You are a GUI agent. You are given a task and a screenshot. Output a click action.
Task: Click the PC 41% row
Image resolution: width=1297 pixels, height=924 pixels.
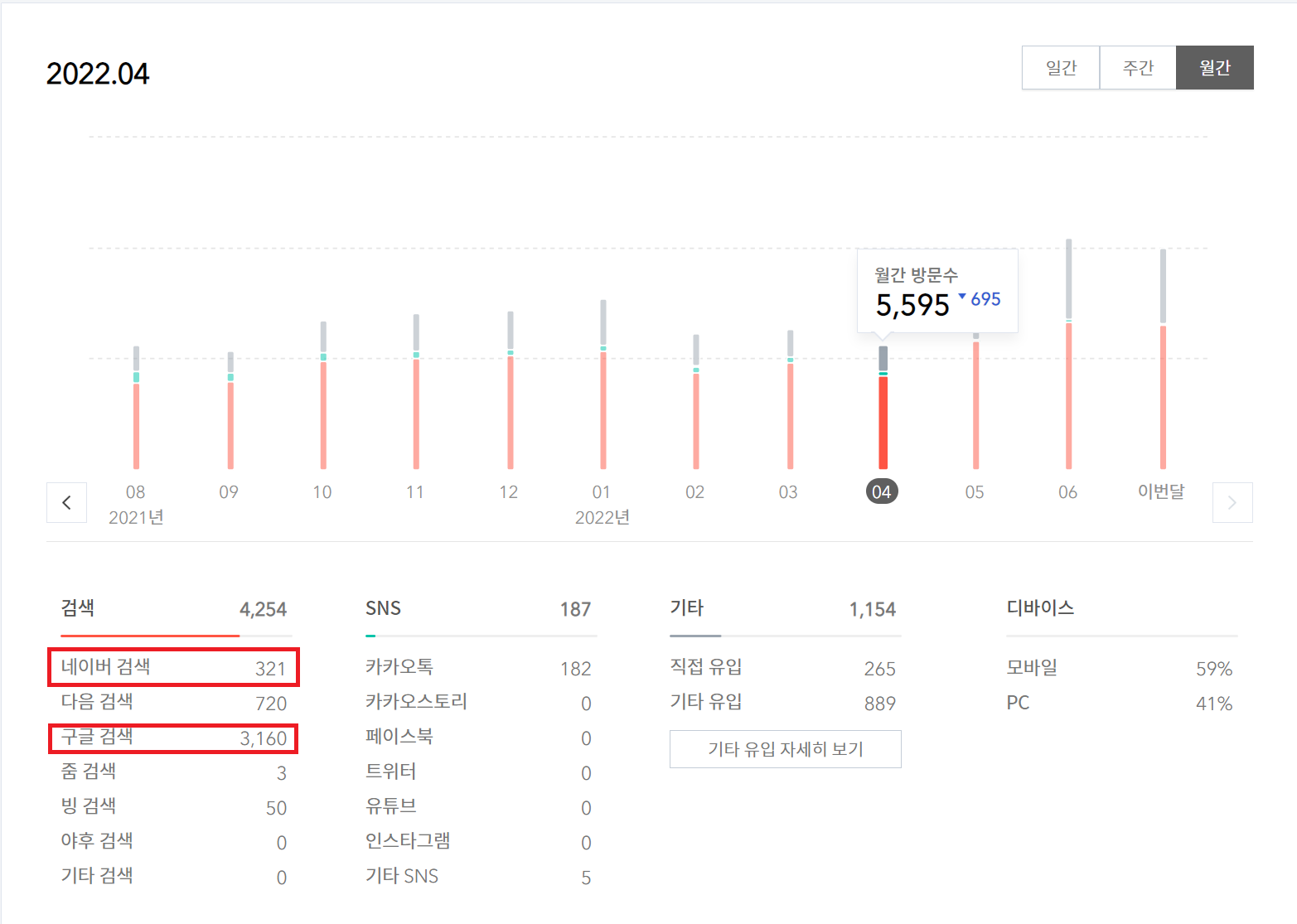[1120, 703]
